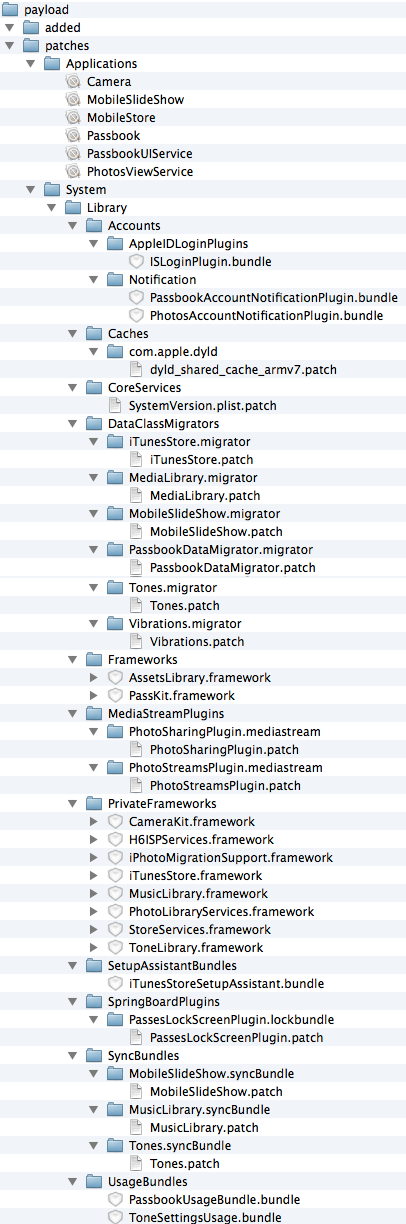The height and width of the screenshot is (1224, 406).
Task: Select the PhotoStreamsPlugin.mediastream folder
Action: point(215,768)
